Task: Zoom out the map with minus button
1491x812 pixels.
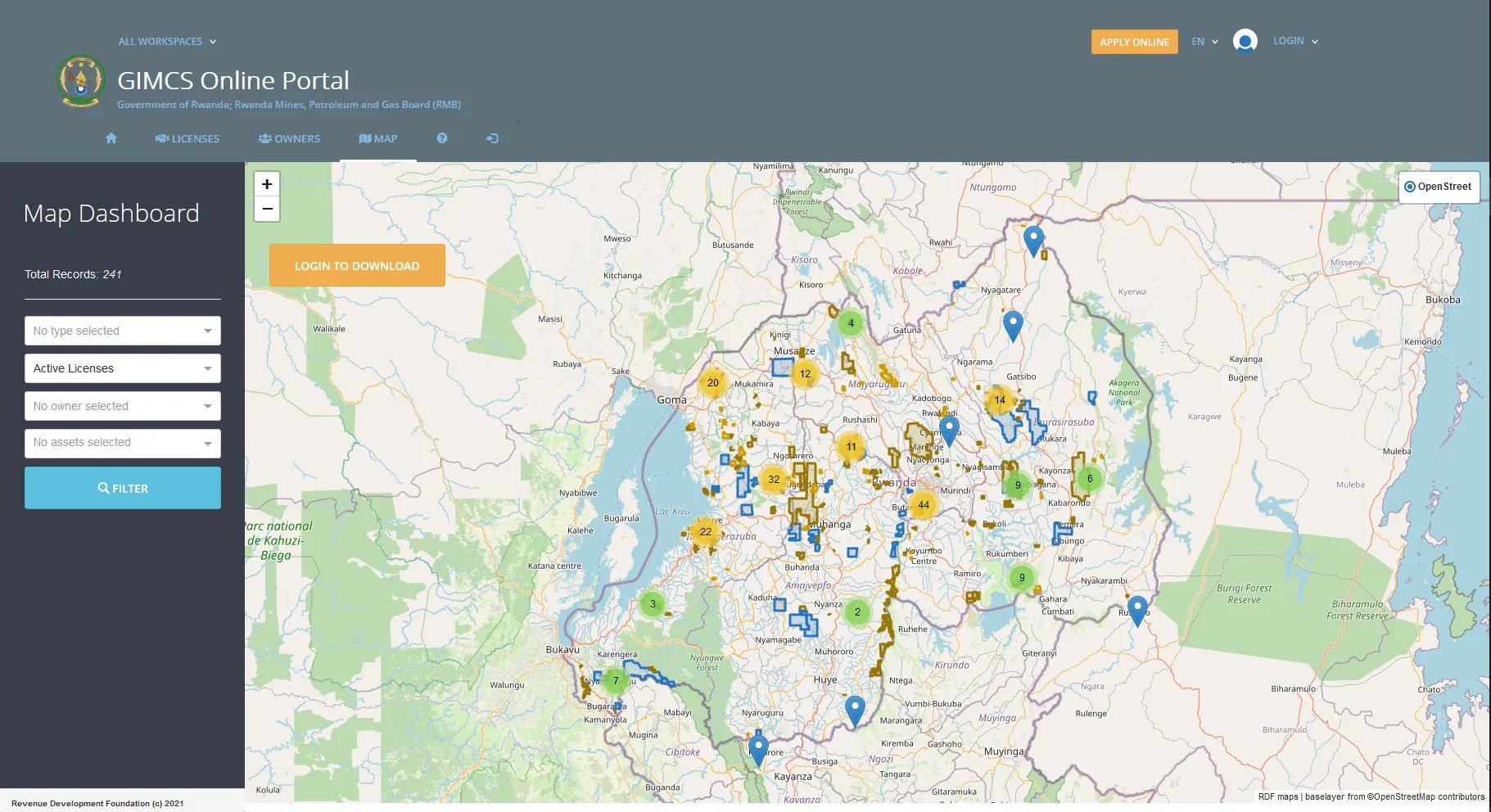Action: tap(267, 209)
